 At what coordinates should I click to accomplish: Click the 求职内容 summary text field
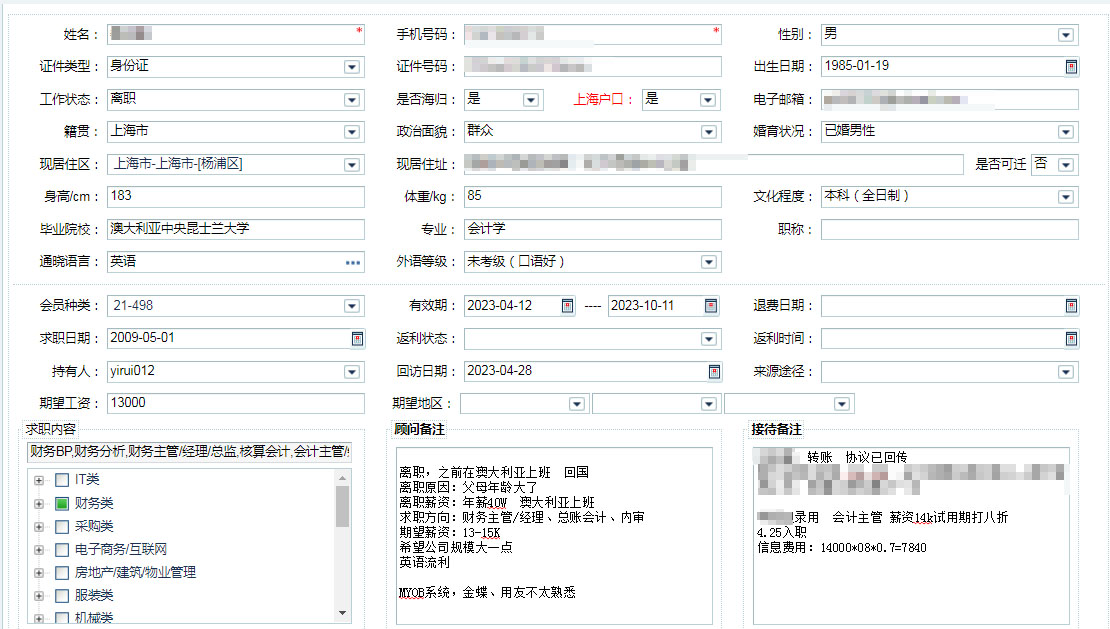coord(189,451)
